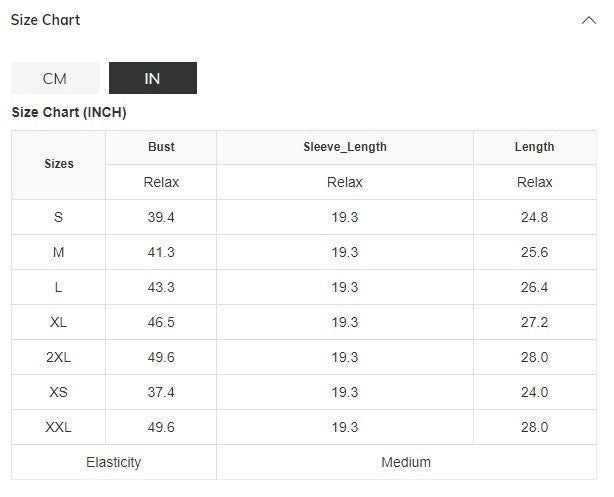Click the L length value 26.4

coord(534,287)
